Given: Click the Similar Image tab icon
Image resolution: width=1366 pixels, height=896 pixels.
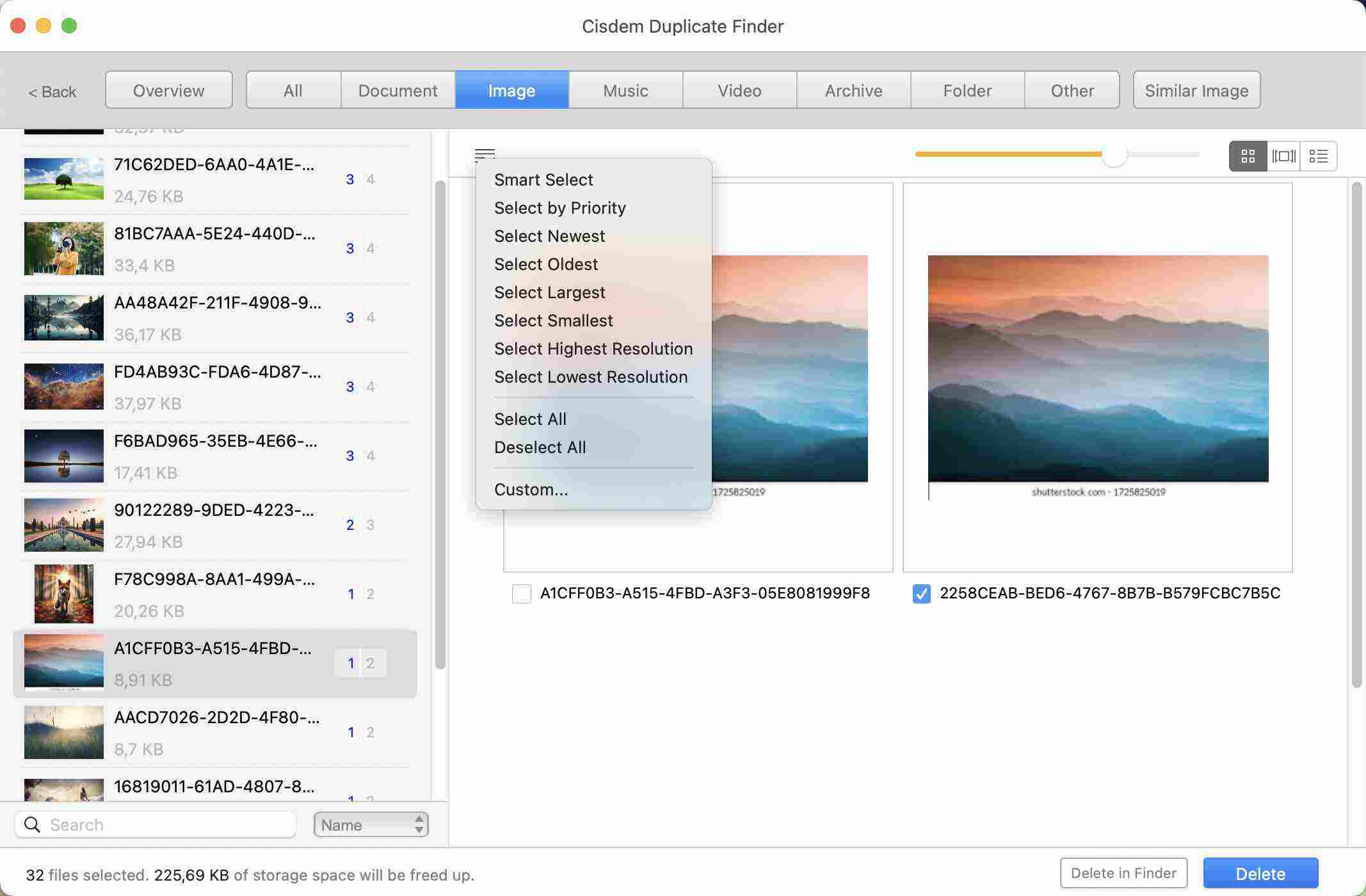Looking at the screenshot, I should click(1197, 89).
